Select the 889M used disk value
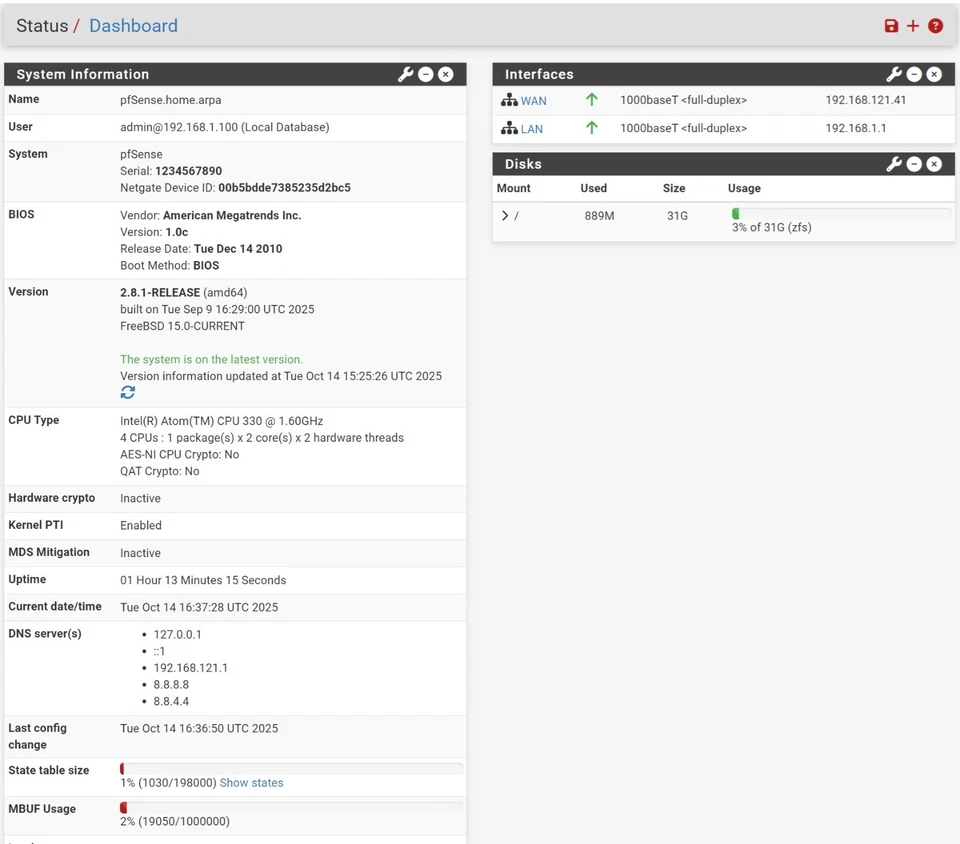 point(599,215)
